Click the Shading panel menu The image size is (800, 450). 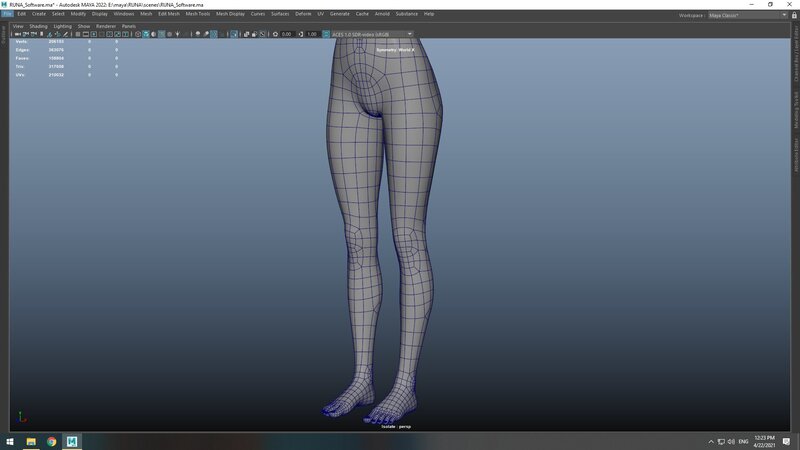click(x=38, y=26)
